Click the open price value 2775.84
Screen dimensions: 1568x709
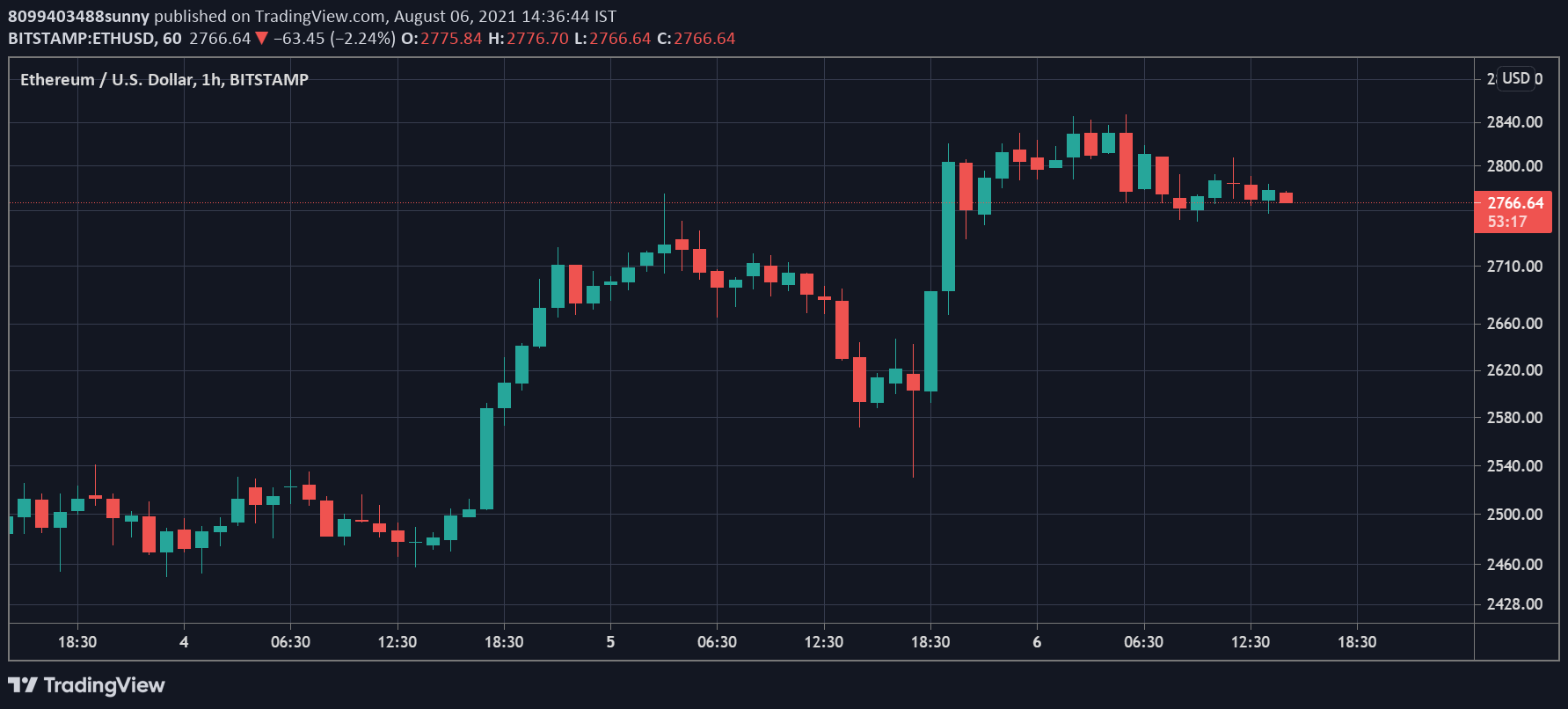451,39
